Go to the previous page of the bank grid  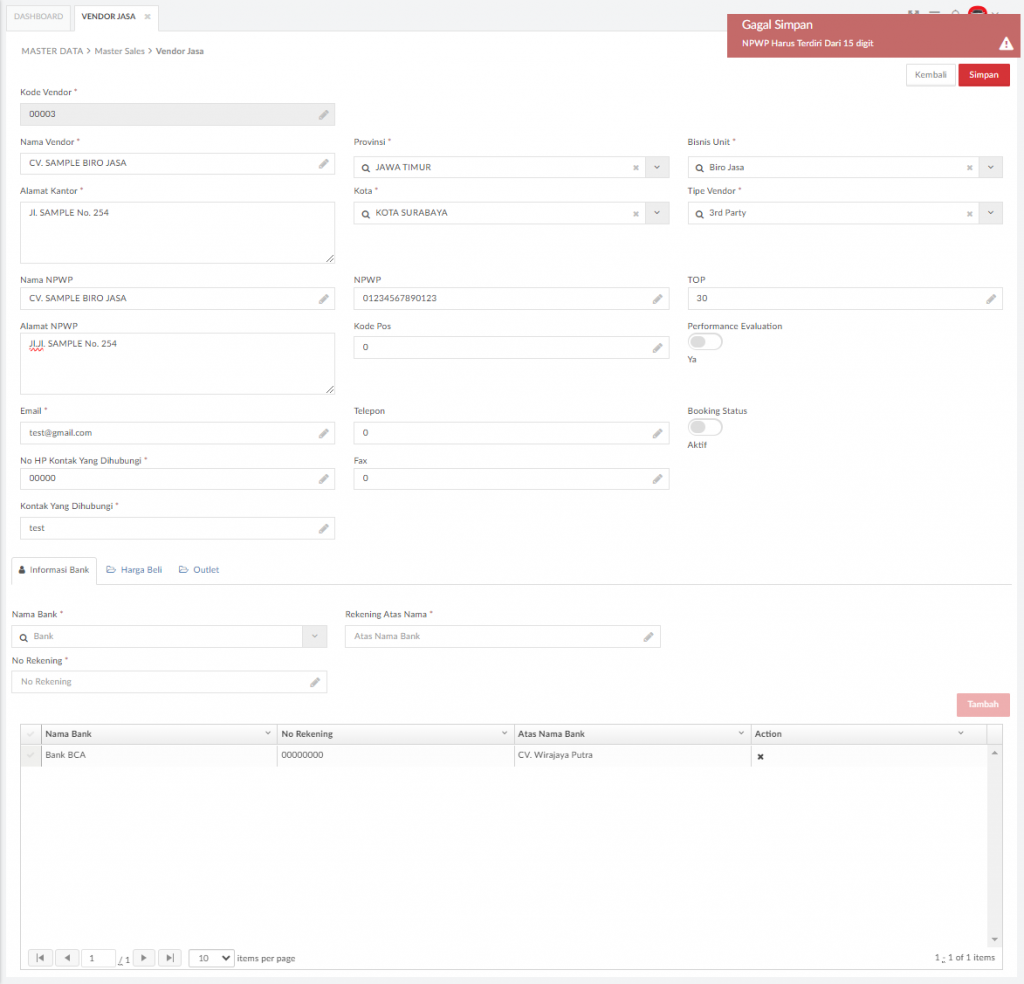coord(67,958)
